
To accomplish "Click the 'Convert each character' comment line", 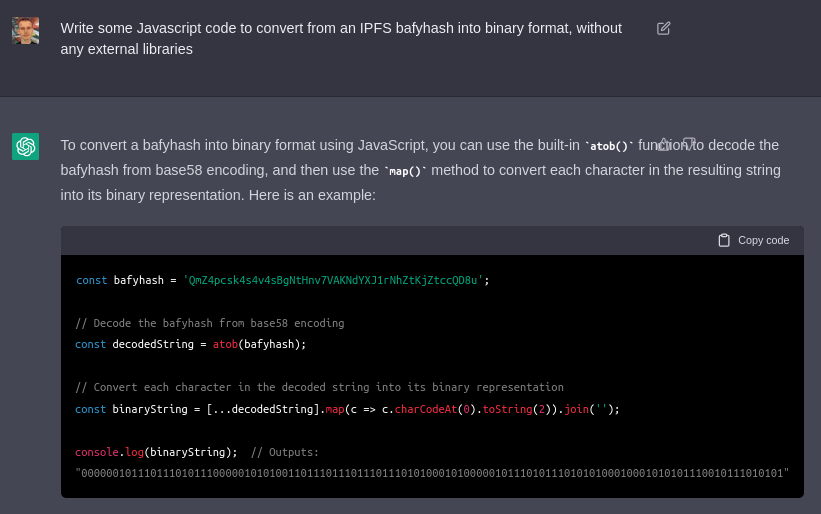I will coord(319,387).
